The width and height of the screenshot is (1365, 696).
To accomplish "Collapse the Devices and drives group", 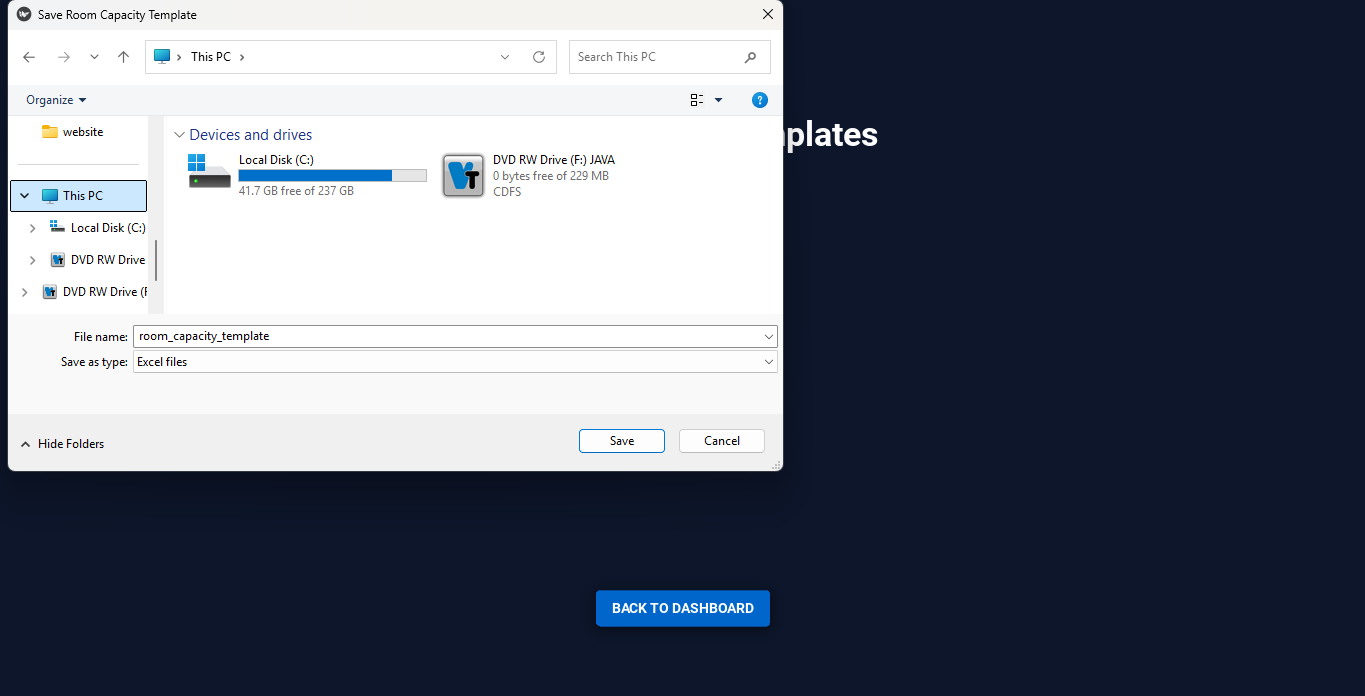I will [179, 135].
